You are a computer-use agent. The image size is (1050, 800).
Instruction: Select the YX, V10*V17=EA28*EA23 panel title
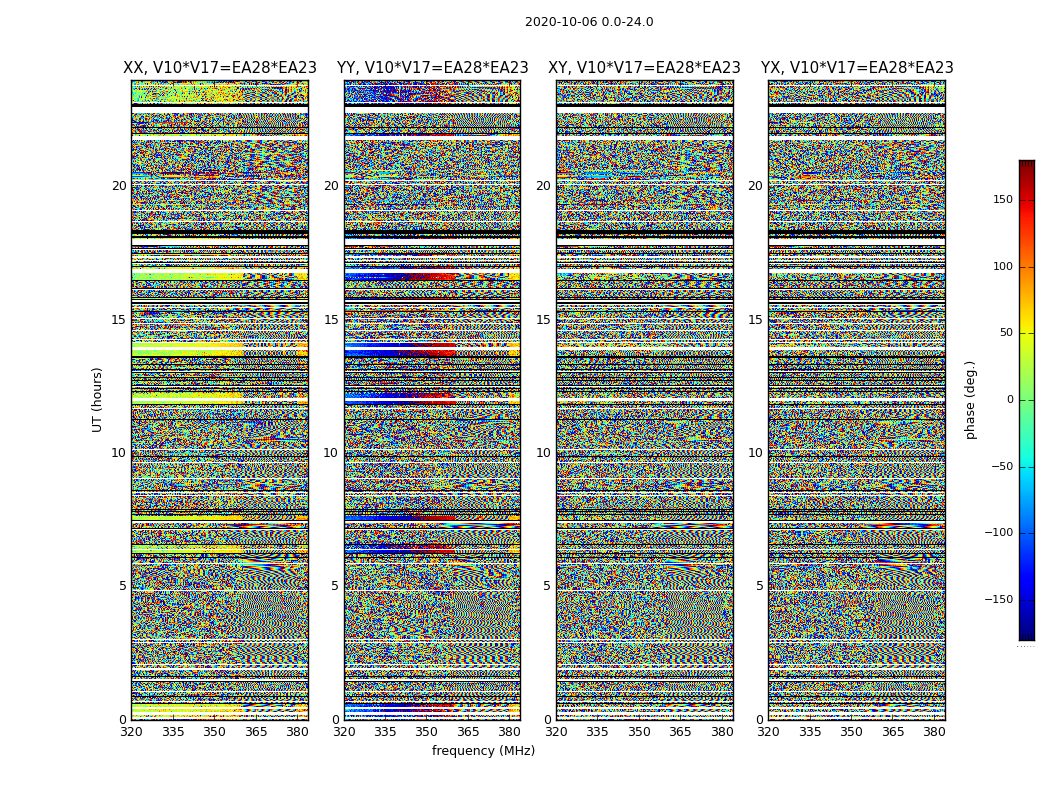(x=856, y=68)
